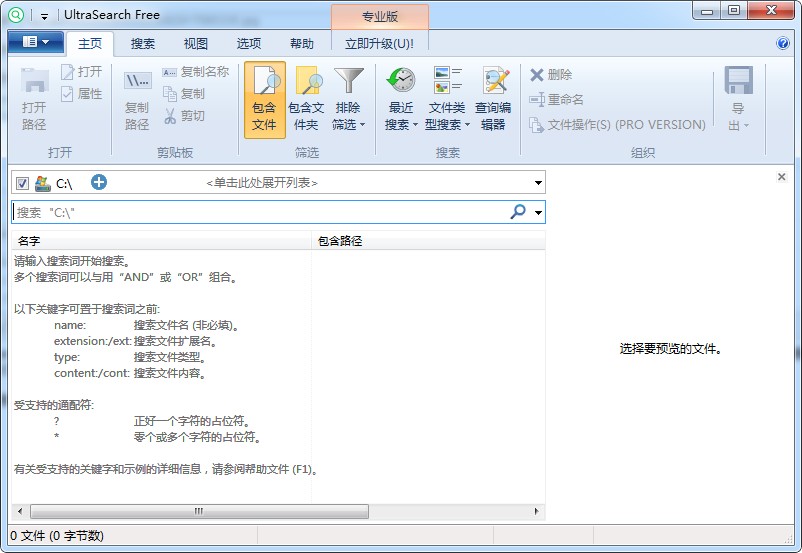Sort by the 包含路径 column header
802x553 pixels.
(x=429, y=241)
